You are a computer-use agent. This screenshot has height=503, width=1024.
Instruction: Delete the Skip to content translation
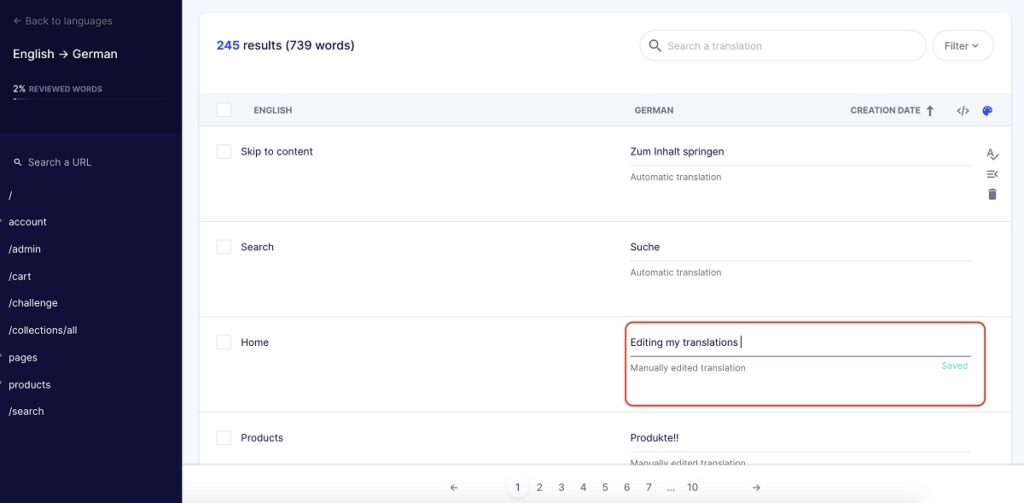tap(992, 194)
